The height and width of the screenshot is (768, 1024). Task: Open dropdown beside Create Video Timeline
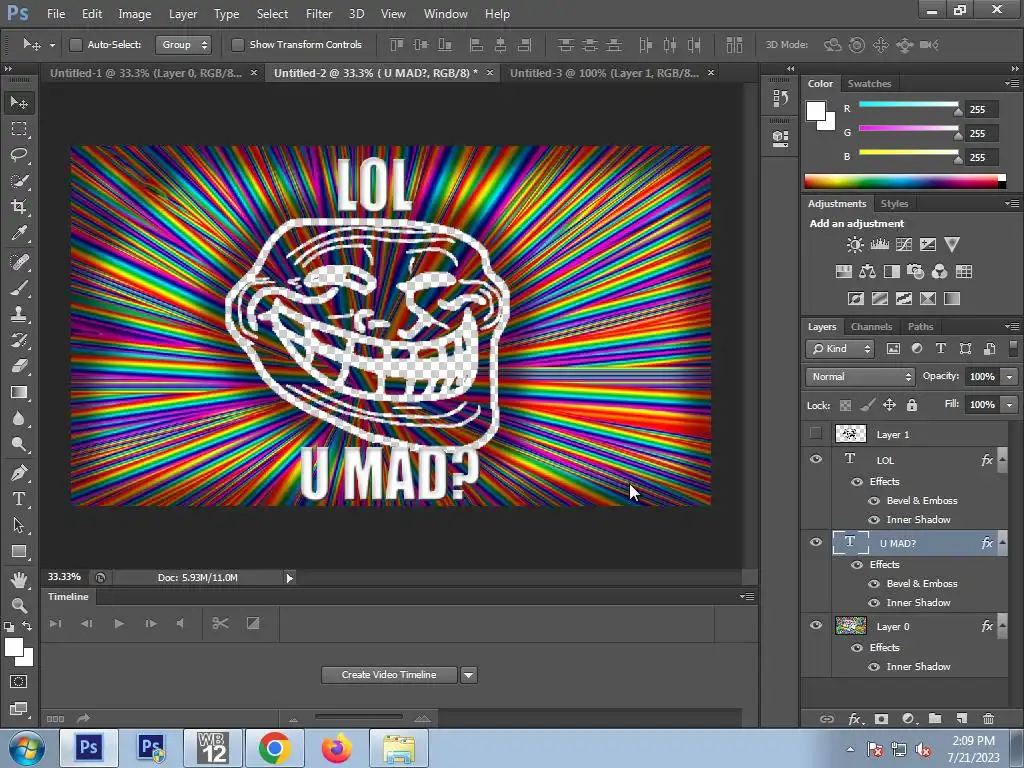pos(469,675)
